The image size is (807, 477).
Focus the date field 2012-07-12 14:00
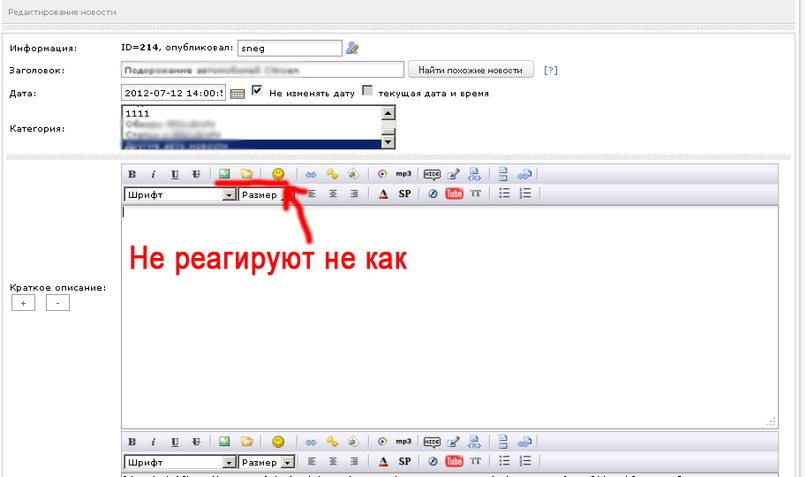(x=173, y=93)
